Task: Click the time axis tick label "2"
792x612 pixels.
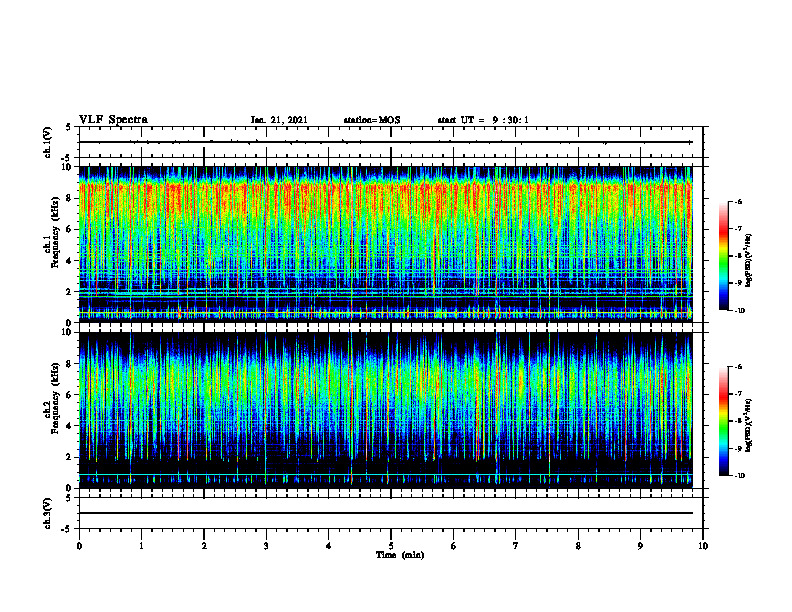Action: 204,546
